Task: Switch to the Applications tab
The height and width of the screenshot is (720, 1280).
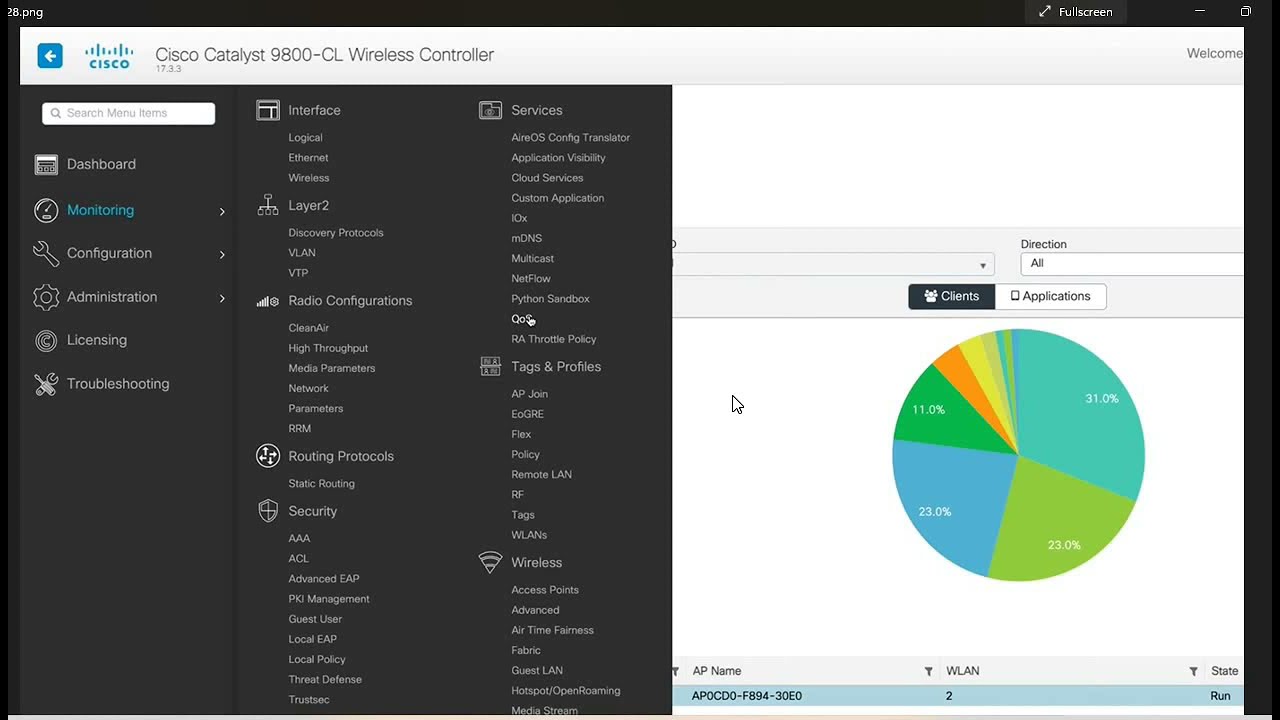Action: 1050,296
